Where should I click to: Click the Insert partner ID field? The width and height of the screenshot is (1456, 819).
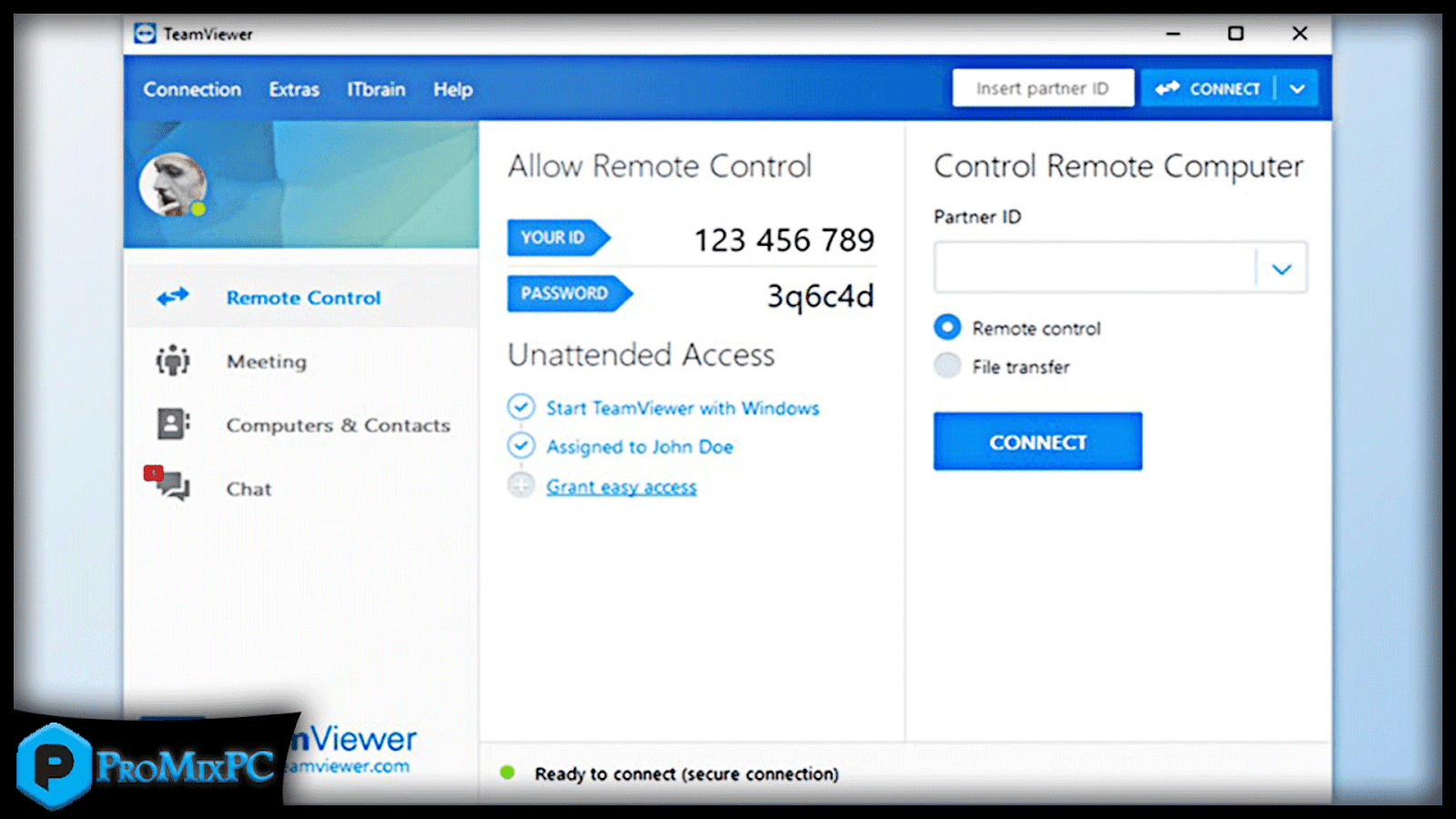1043,88
